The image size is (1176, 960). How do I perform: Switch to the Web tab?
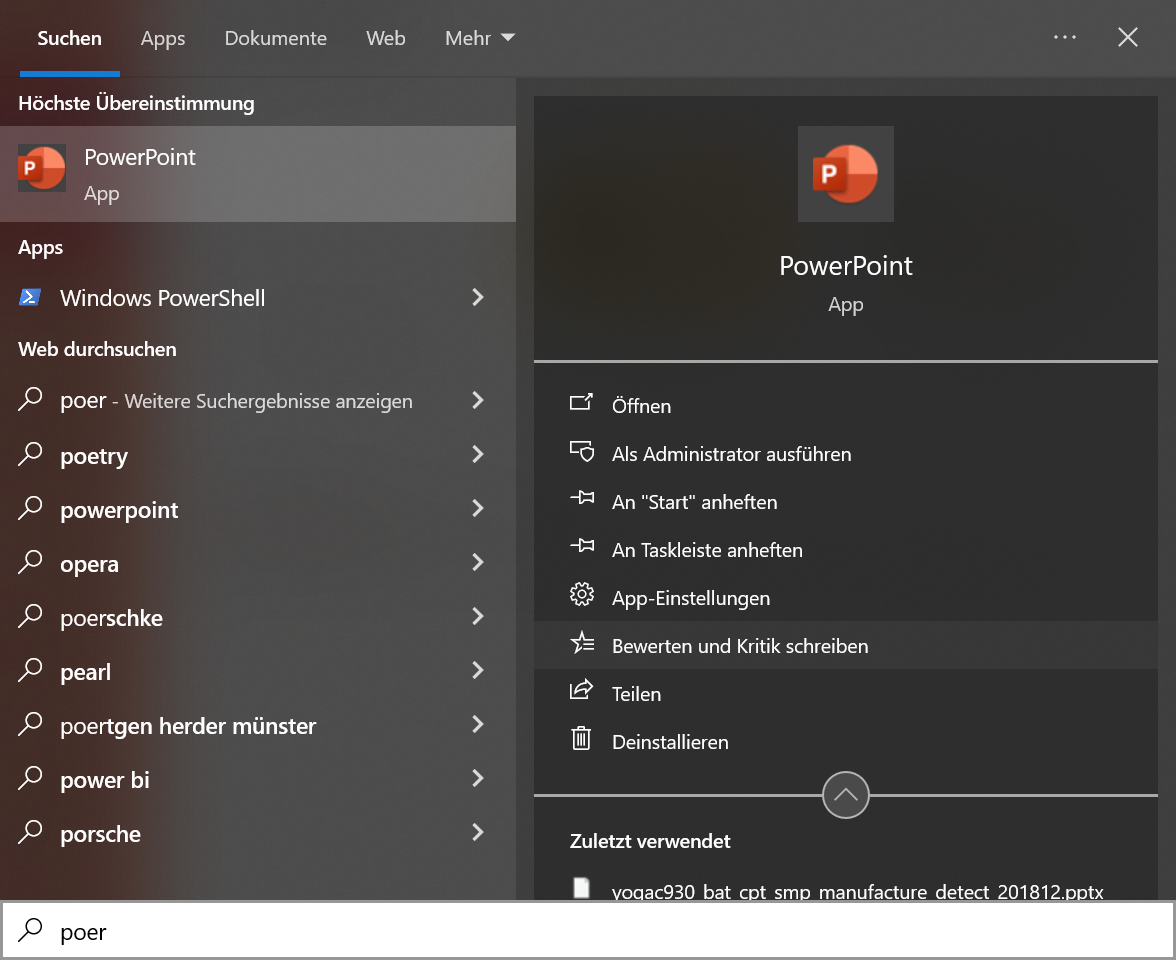386,38
